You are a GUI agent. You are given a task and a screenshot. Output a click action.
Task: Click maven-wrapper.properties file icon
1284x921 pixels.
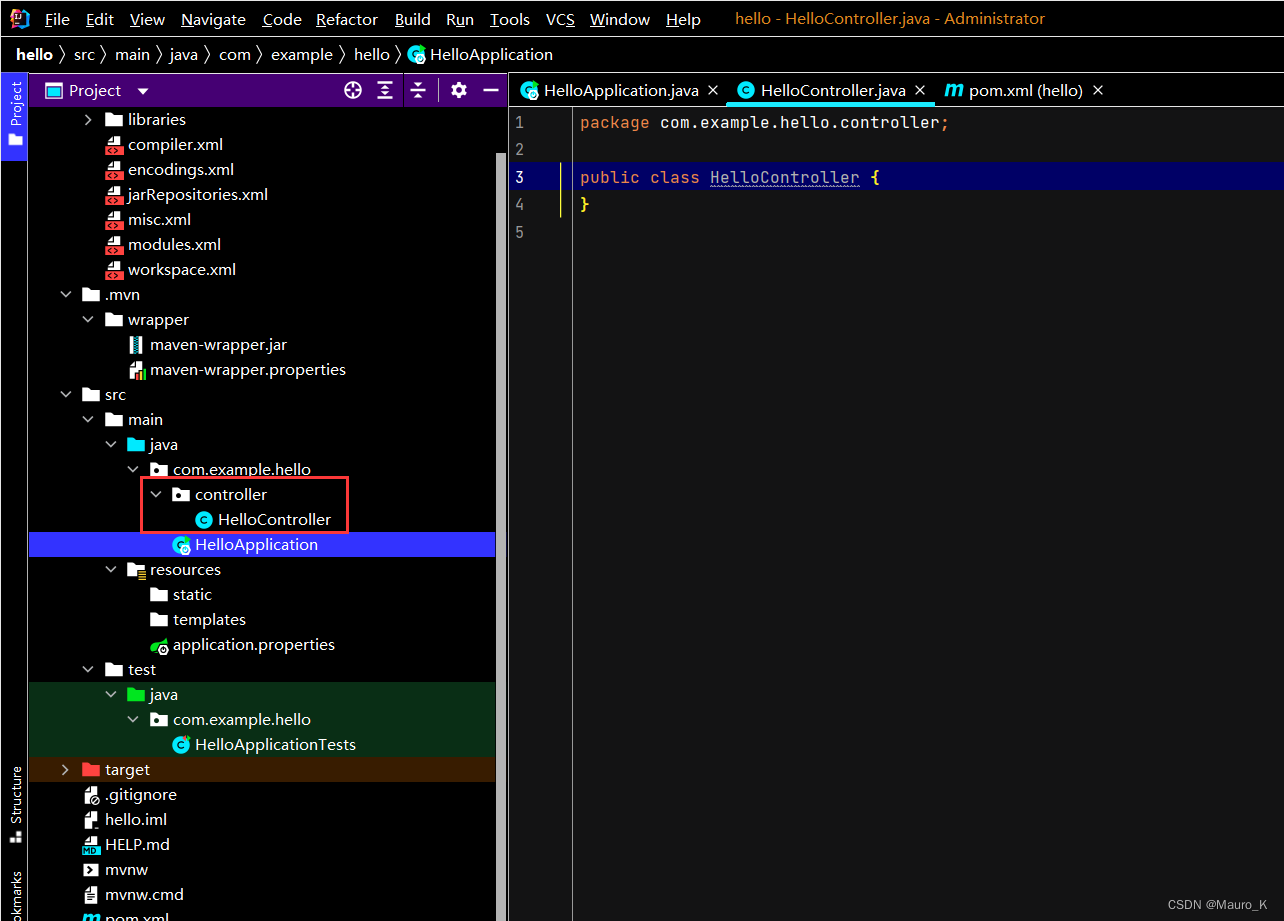(x=137, y=370)
